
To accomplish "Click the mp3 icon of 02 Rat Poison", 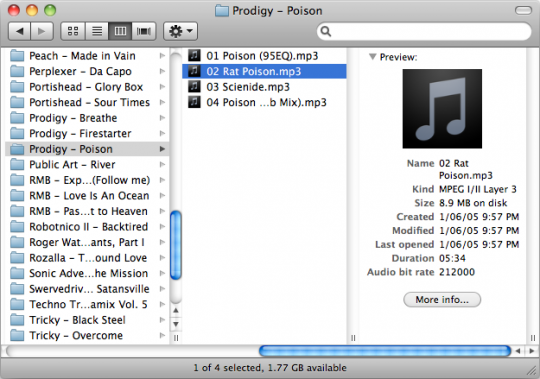I will (x=194, y=71).
